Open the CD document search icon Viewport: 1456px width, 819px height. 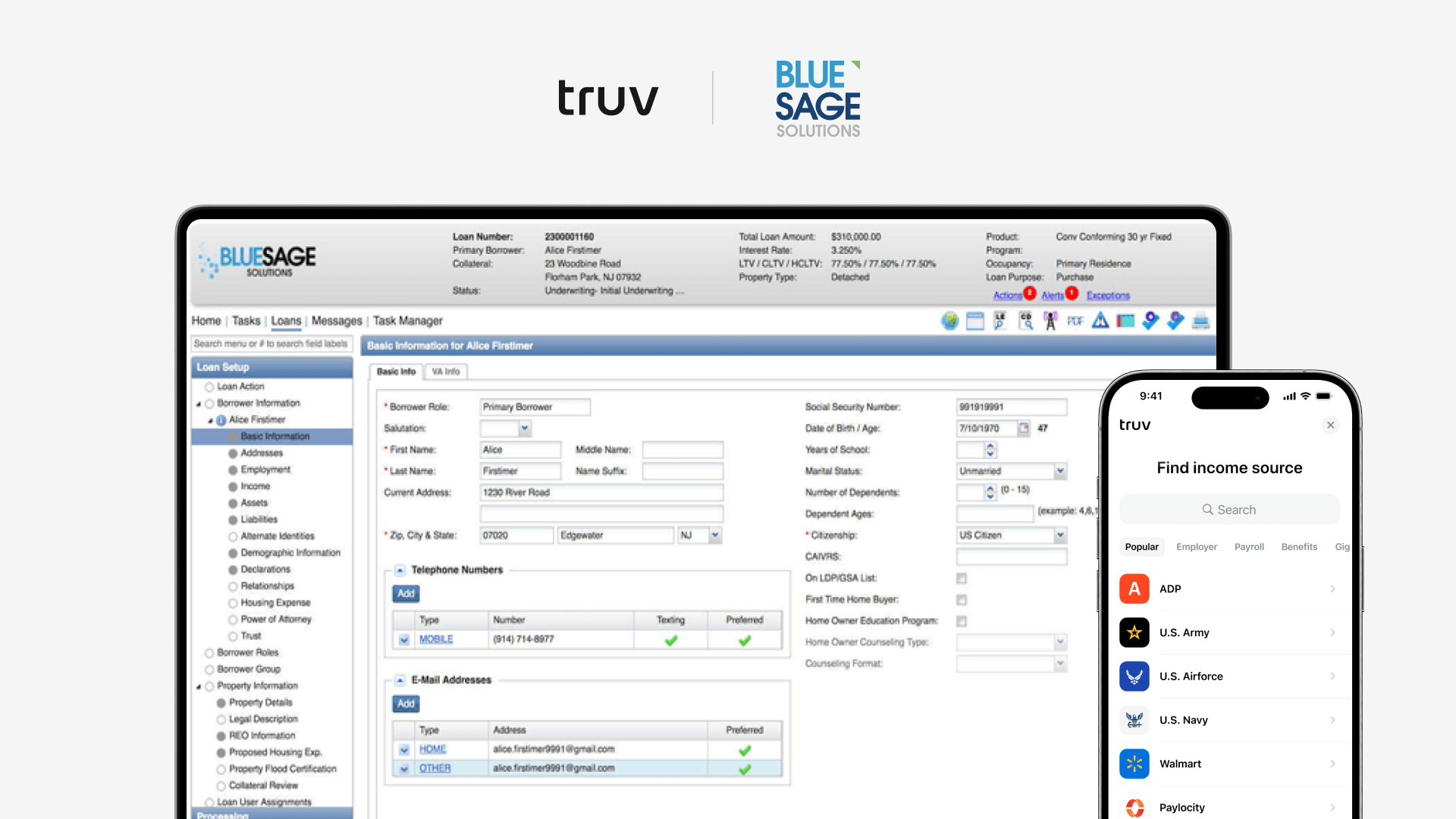pos(1025,321)
